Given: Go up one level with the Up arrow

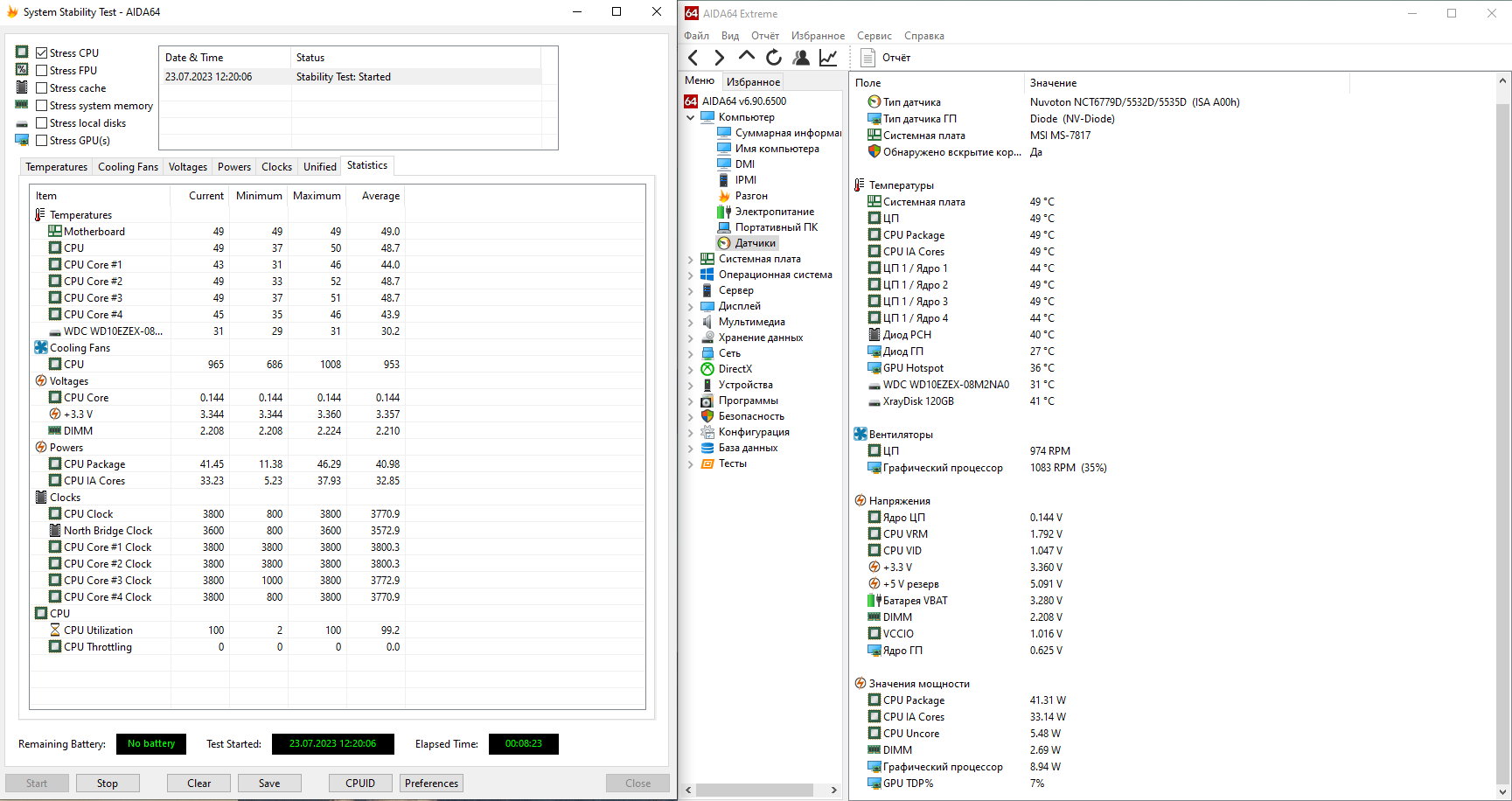Looking at the screenshot, I should pos(746,57).
